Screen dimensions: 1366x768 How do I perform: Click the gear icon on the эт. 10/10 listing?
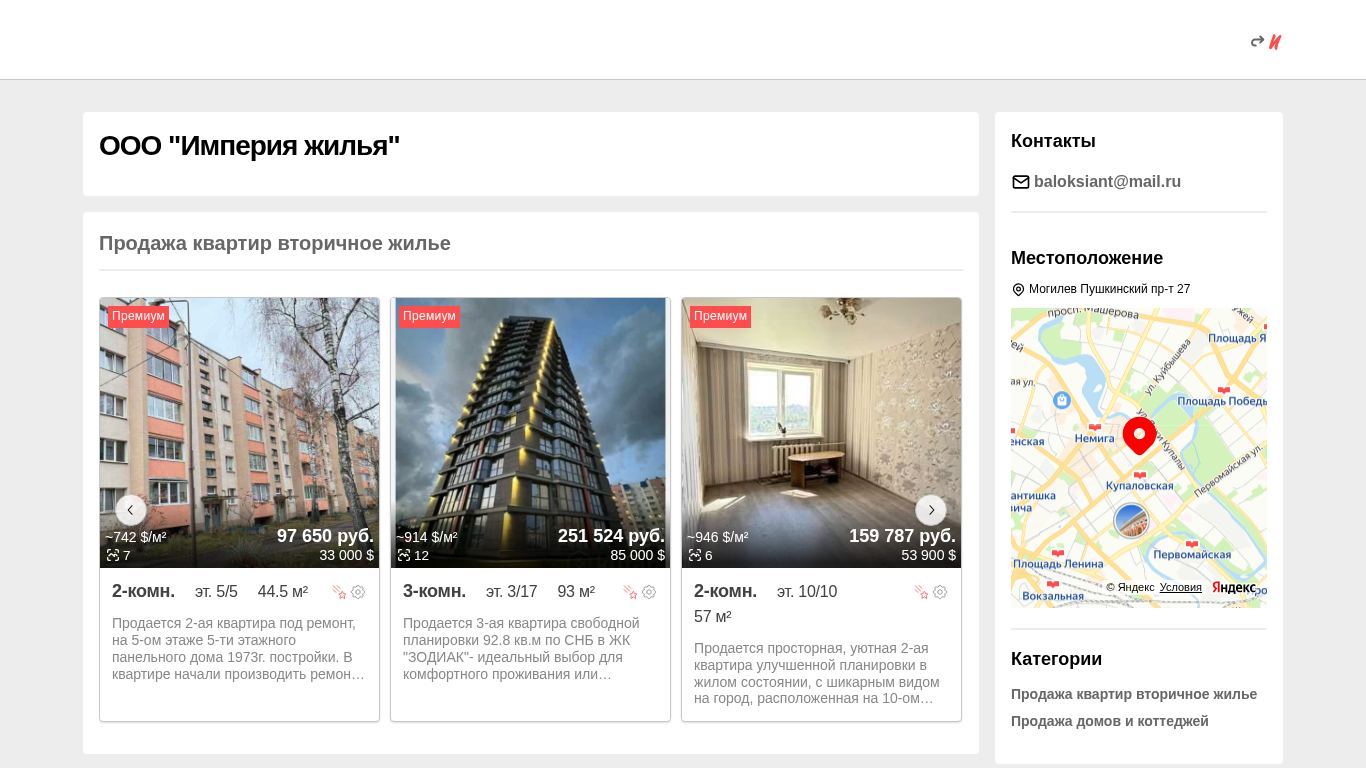[940, 592]
